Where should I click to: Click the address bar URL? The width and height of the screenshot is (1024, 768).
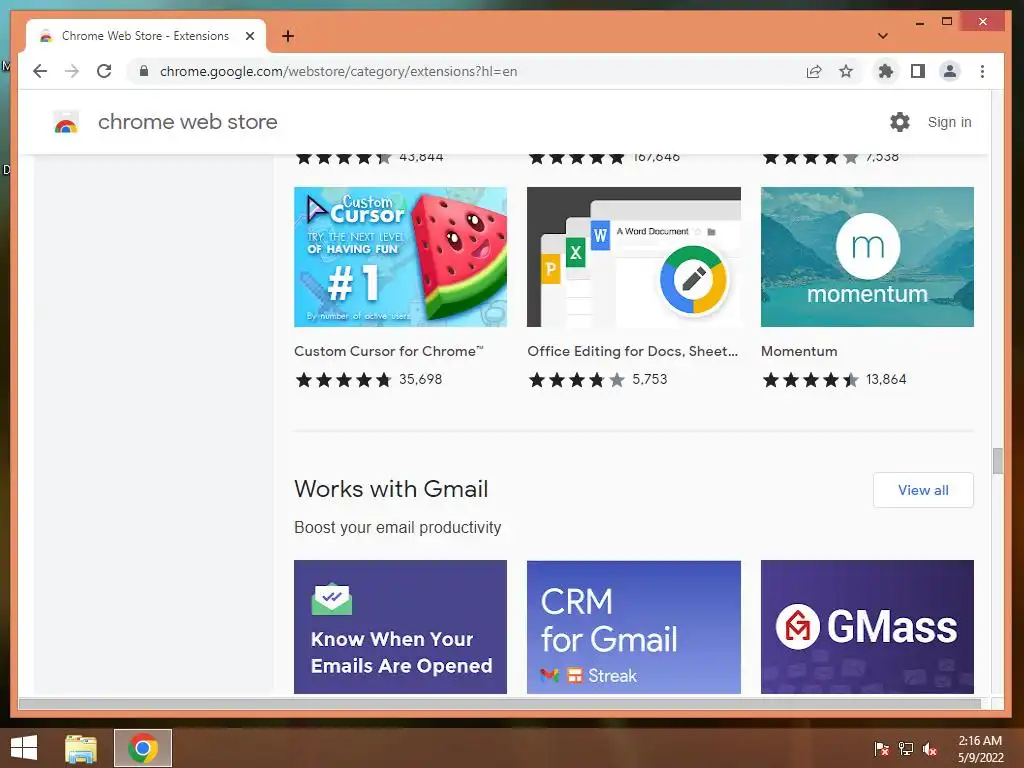coord(338,71)
